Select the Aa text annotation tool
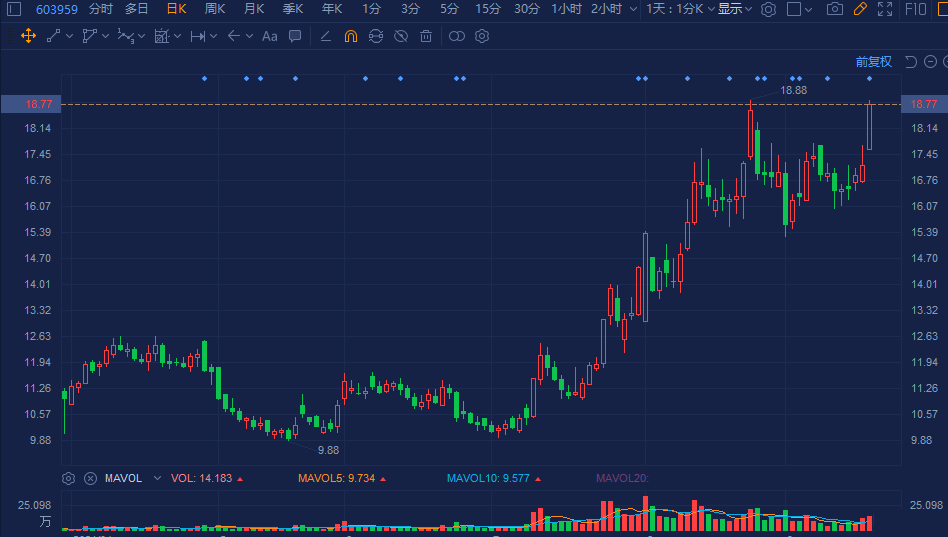Screen dimensions: 948x537 click(270, 36)
